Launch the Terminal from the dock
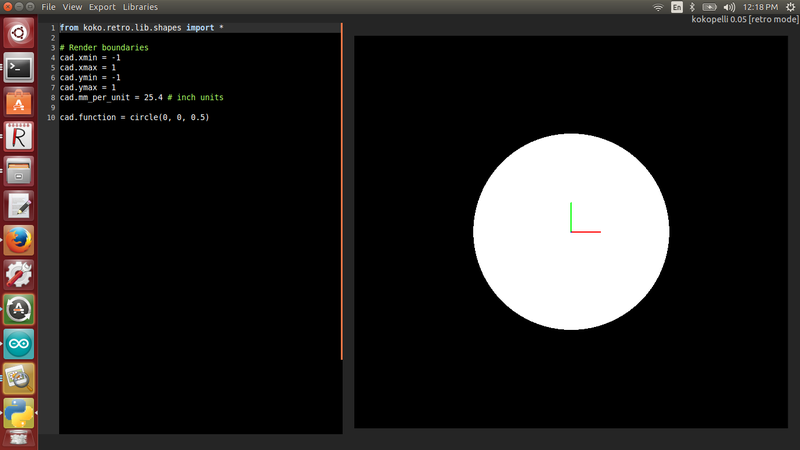 tap(19, 67)
